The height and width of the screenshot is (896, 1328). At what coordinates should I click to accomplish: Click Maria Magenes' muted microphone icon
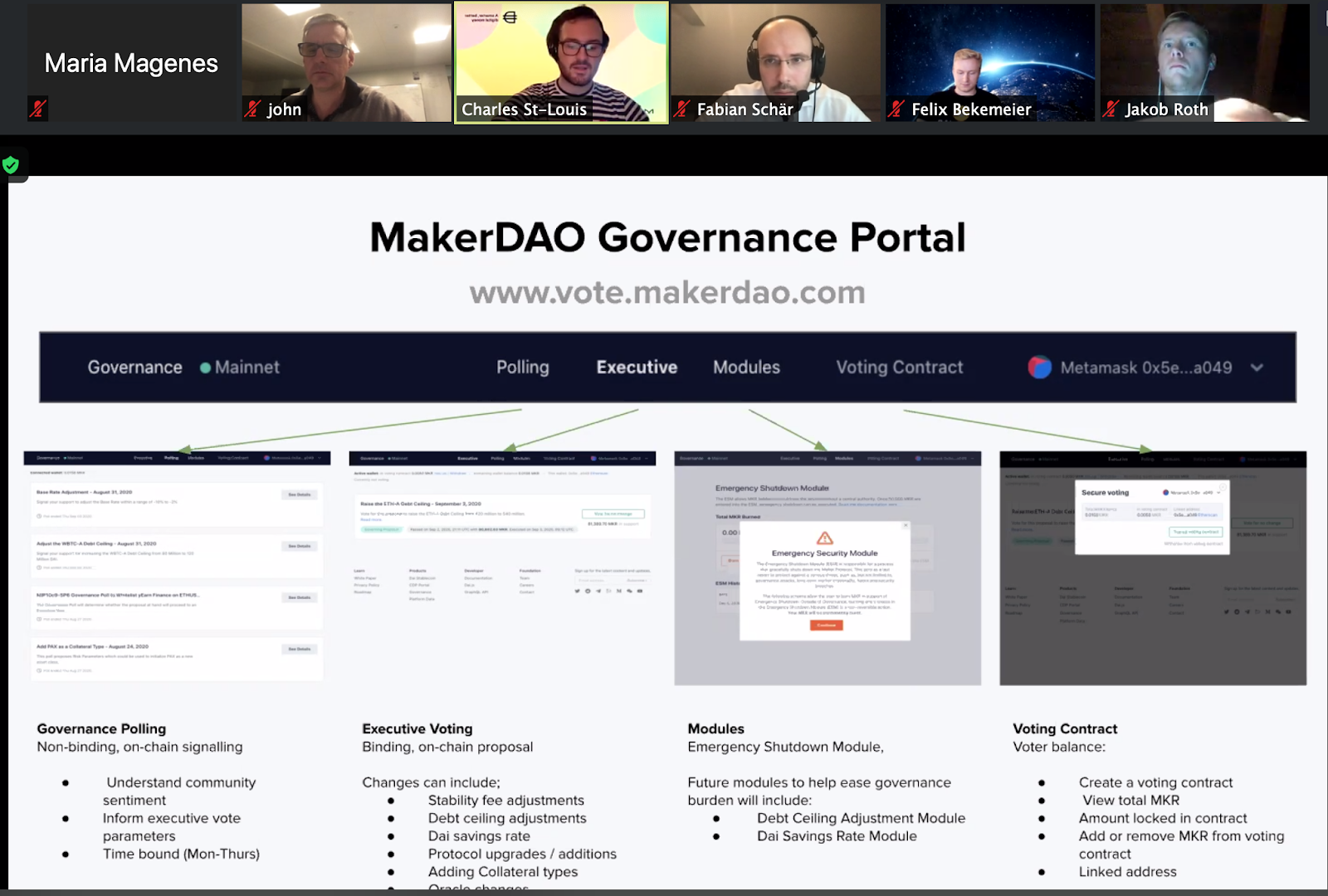(x=37, y=109)
